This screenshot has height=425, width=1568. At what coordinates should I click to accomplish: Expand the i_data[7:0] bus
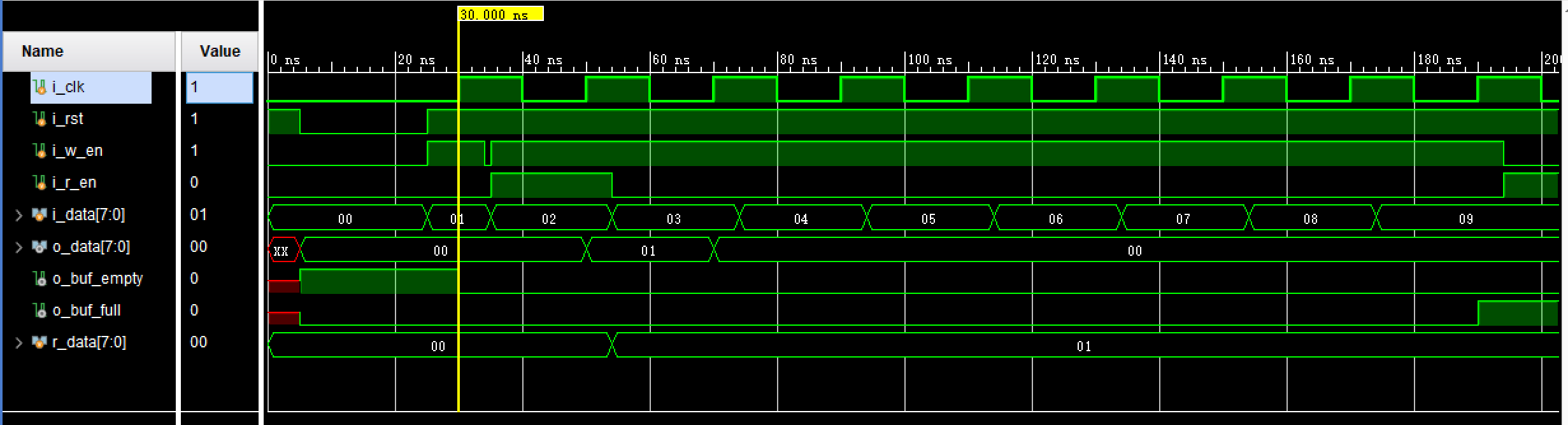[19, 215]
